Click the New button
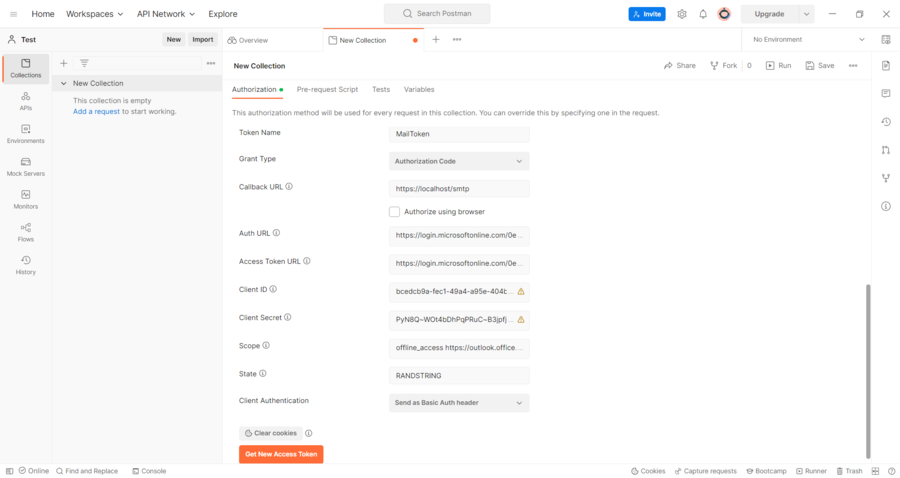This screenshot has width=900, height=478. click(173, 40)
